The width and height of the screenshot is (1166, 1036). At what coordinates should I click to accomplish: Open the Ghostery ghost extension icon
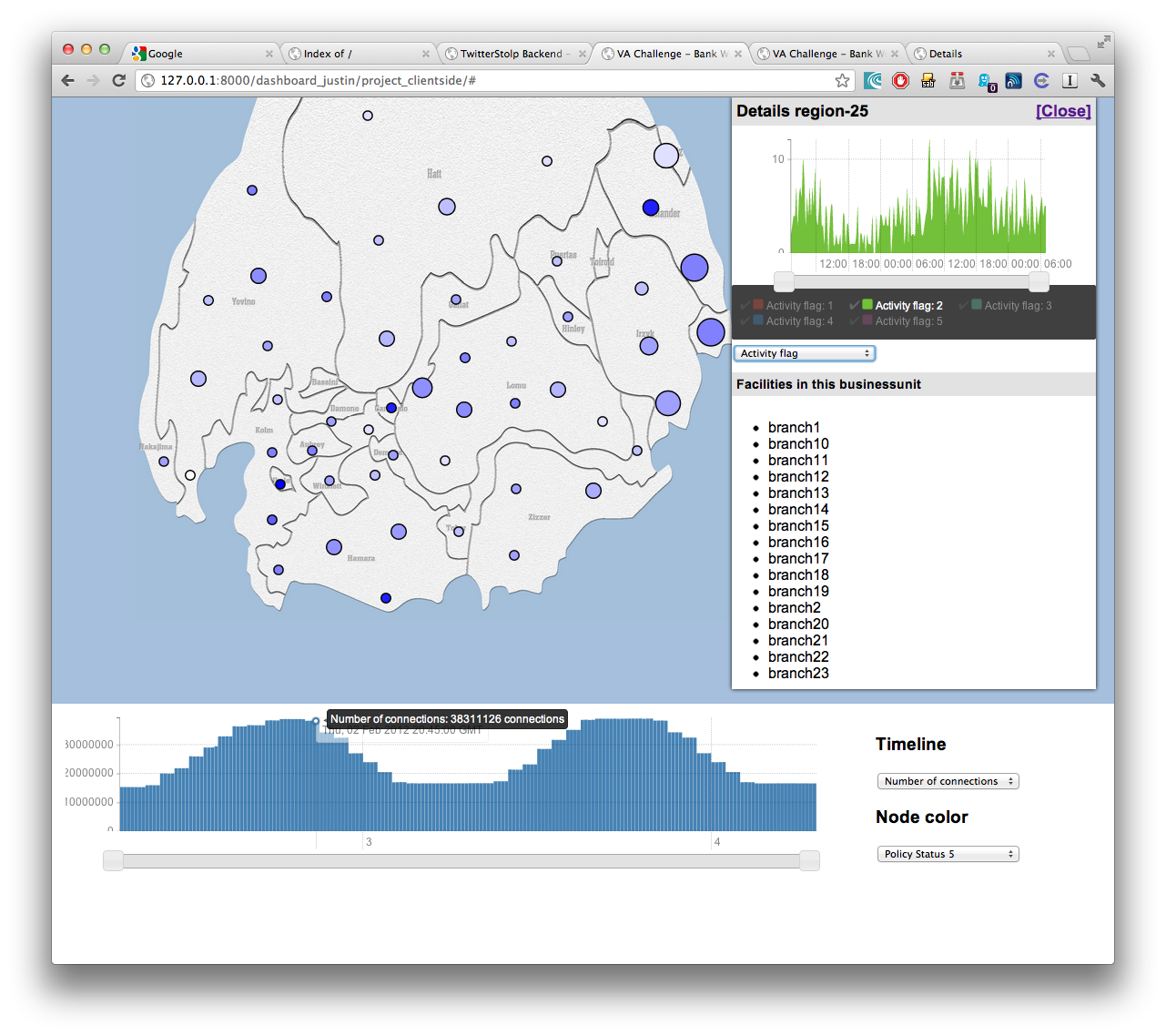point(987,82)
